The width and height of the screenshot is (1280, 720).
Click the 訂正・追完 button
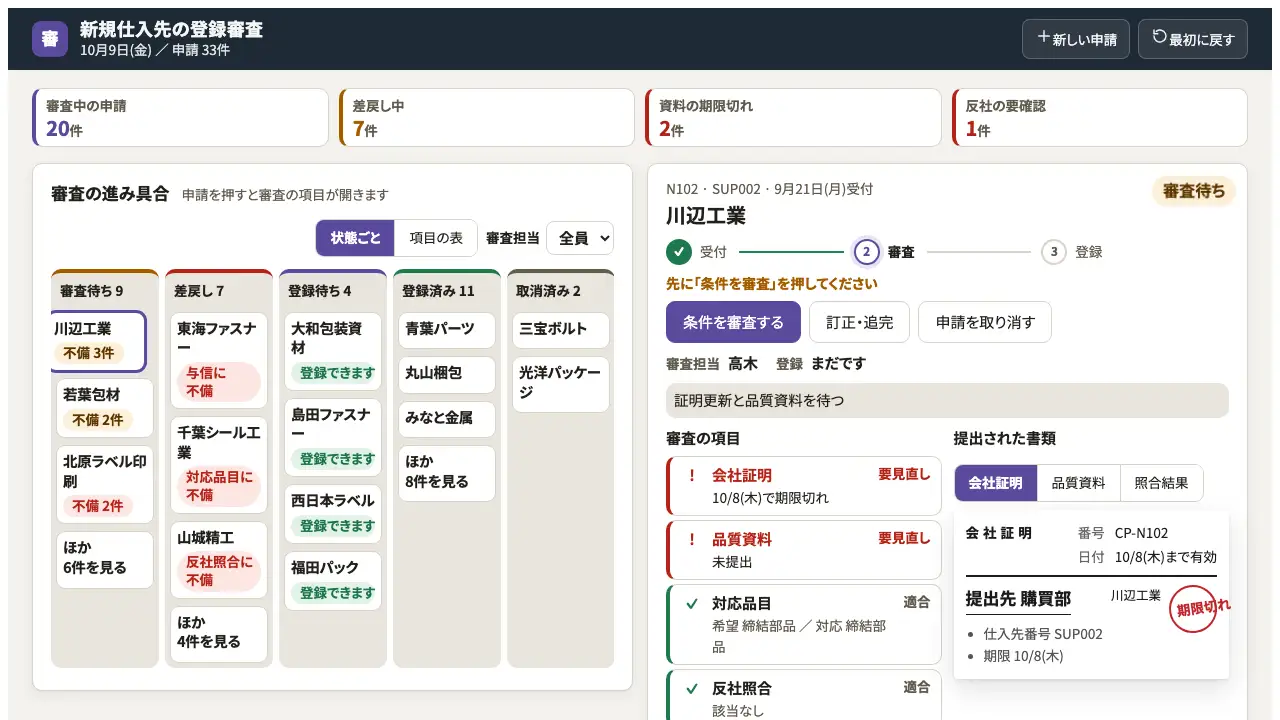(859, 322)
